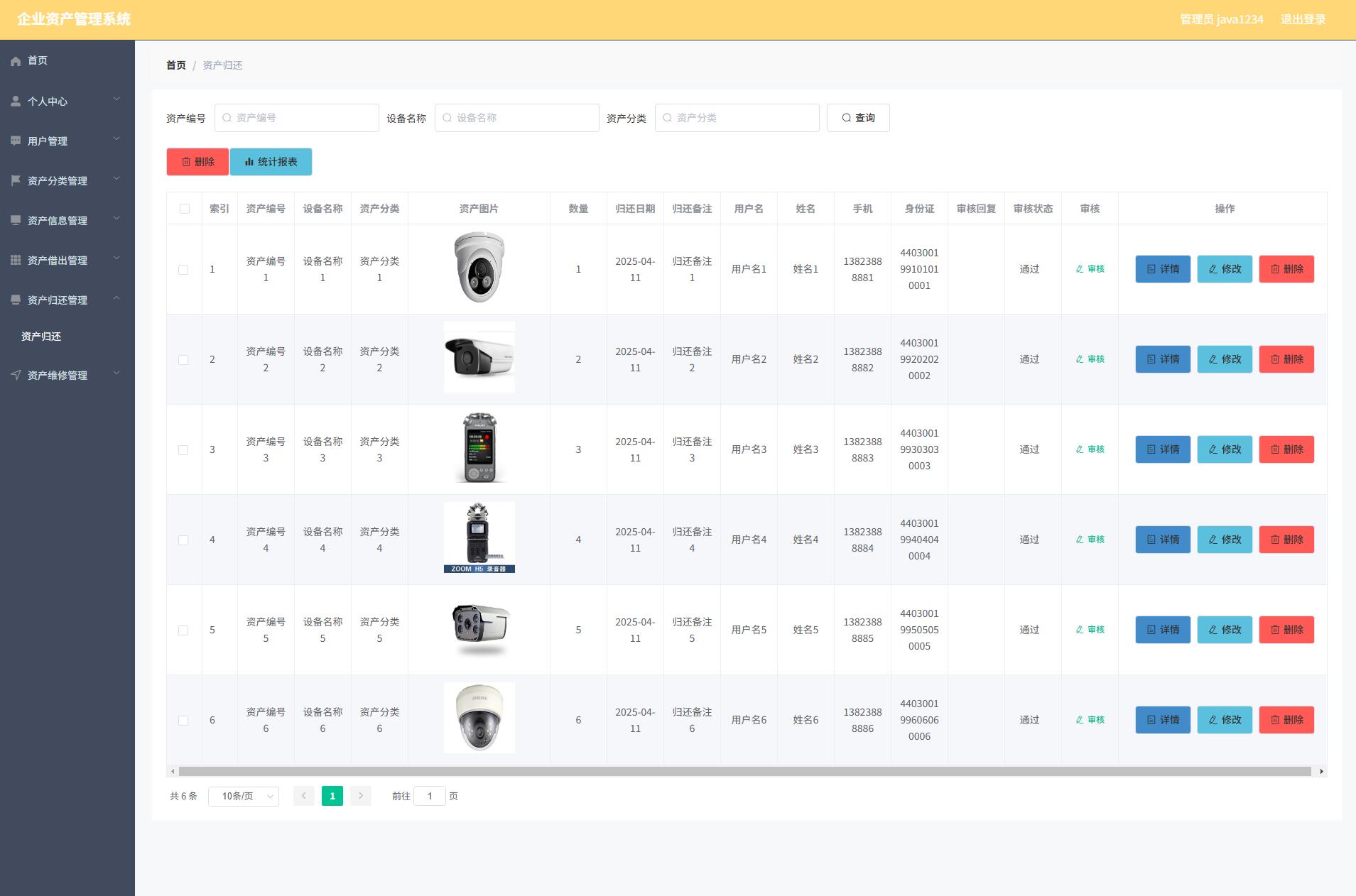This screenshot has width=1356, height=896.
Task: Open the 10条/页 page size dropdown
Action: pos(243,797)
